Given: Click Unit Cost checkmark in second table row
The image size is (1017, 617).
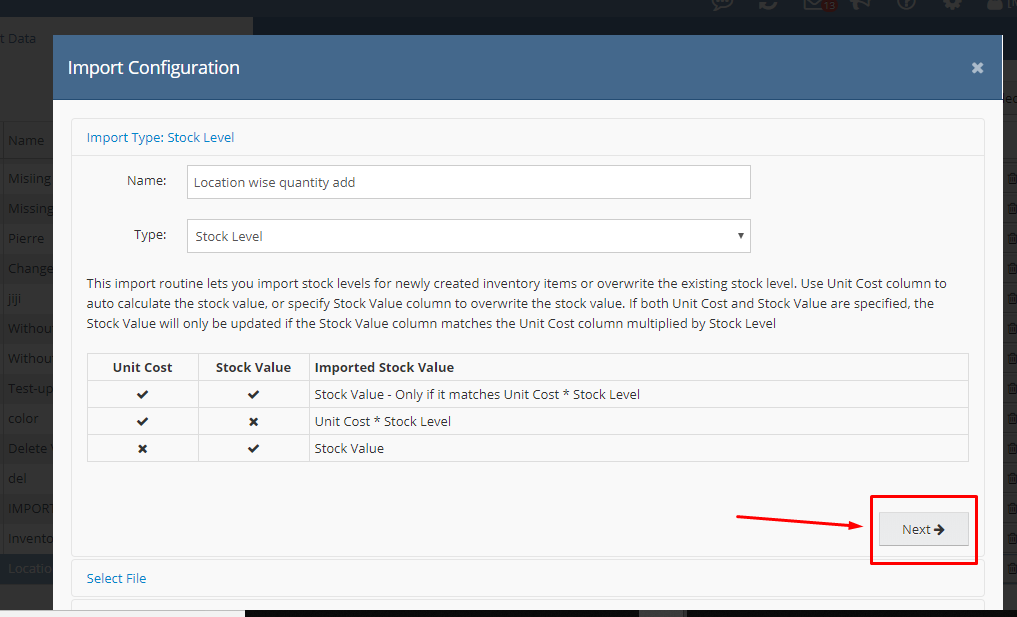Looking at the screenshot, I should click(143, 422).
